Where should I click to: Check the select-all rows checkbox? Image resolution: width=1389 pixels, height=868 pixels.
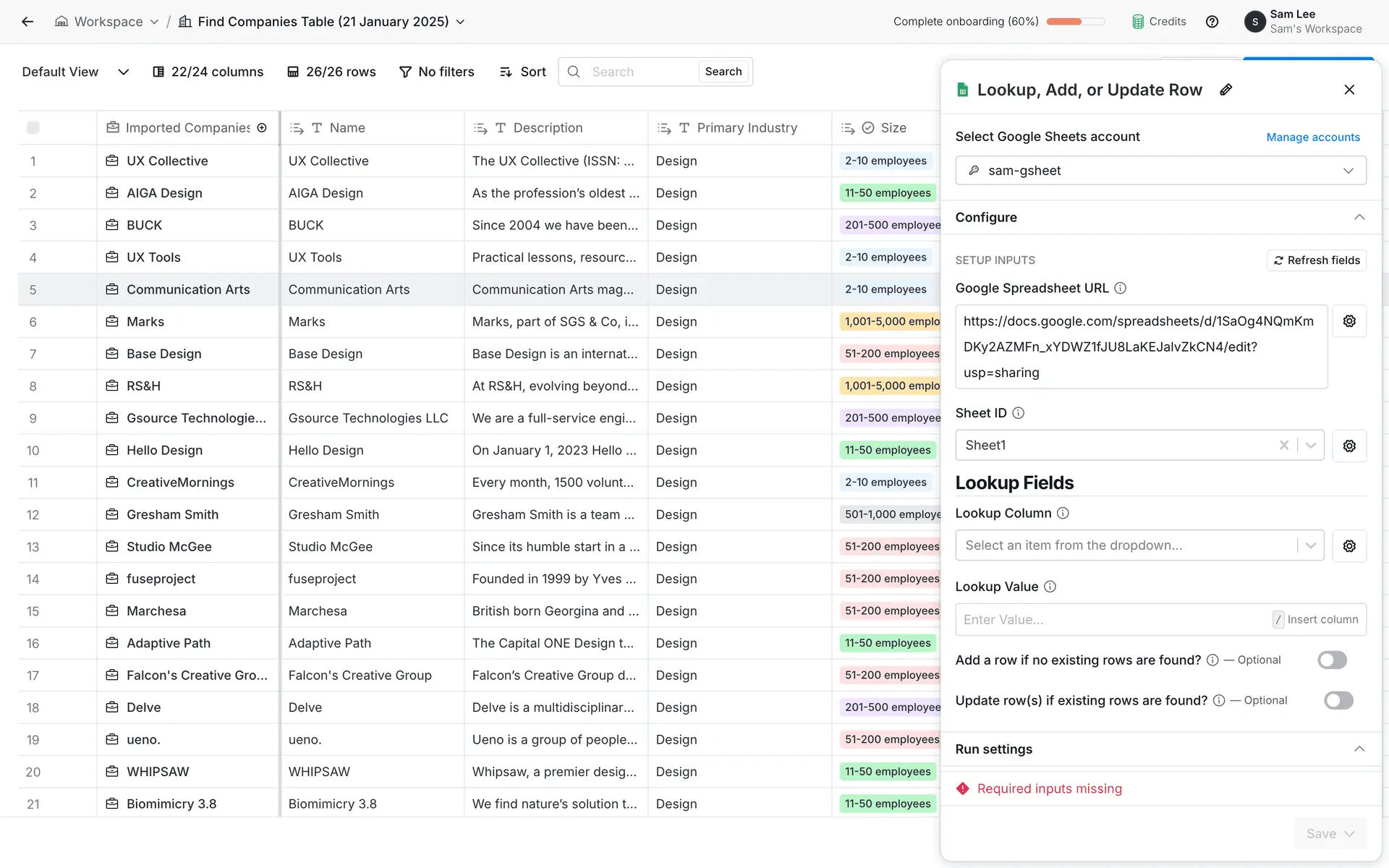pos(33,128)
